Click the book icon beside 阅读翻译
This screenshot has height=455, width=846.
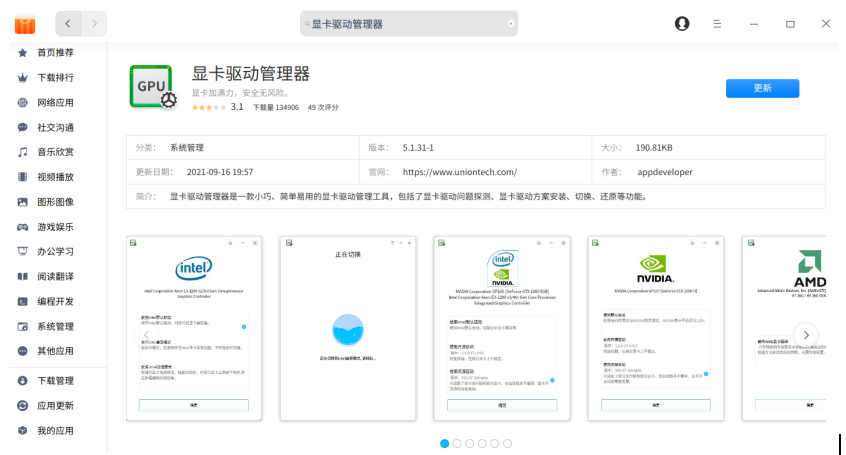[x=23, y=276]
